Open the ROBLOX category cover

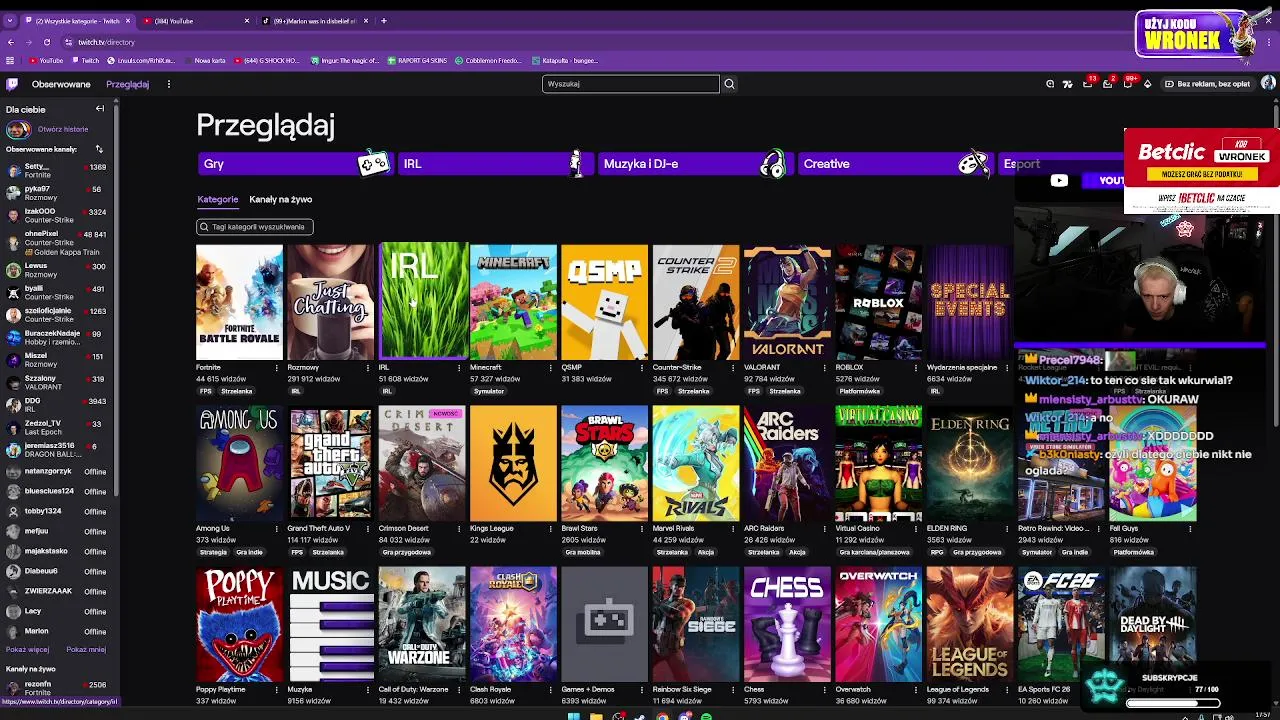pyautogui.click(x=878, y=301)
